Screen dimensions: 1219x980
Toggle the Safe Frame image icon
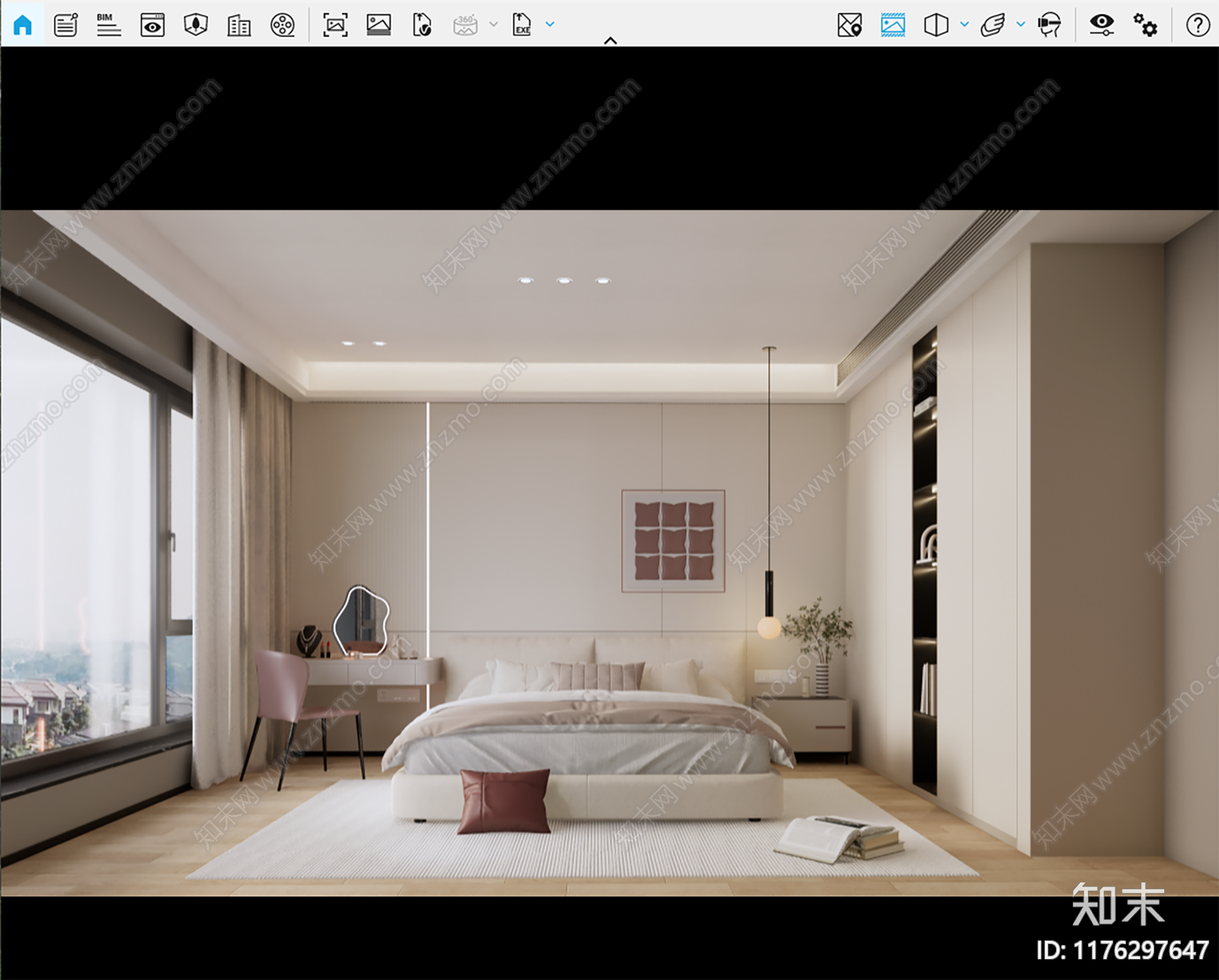pos(893,25)
